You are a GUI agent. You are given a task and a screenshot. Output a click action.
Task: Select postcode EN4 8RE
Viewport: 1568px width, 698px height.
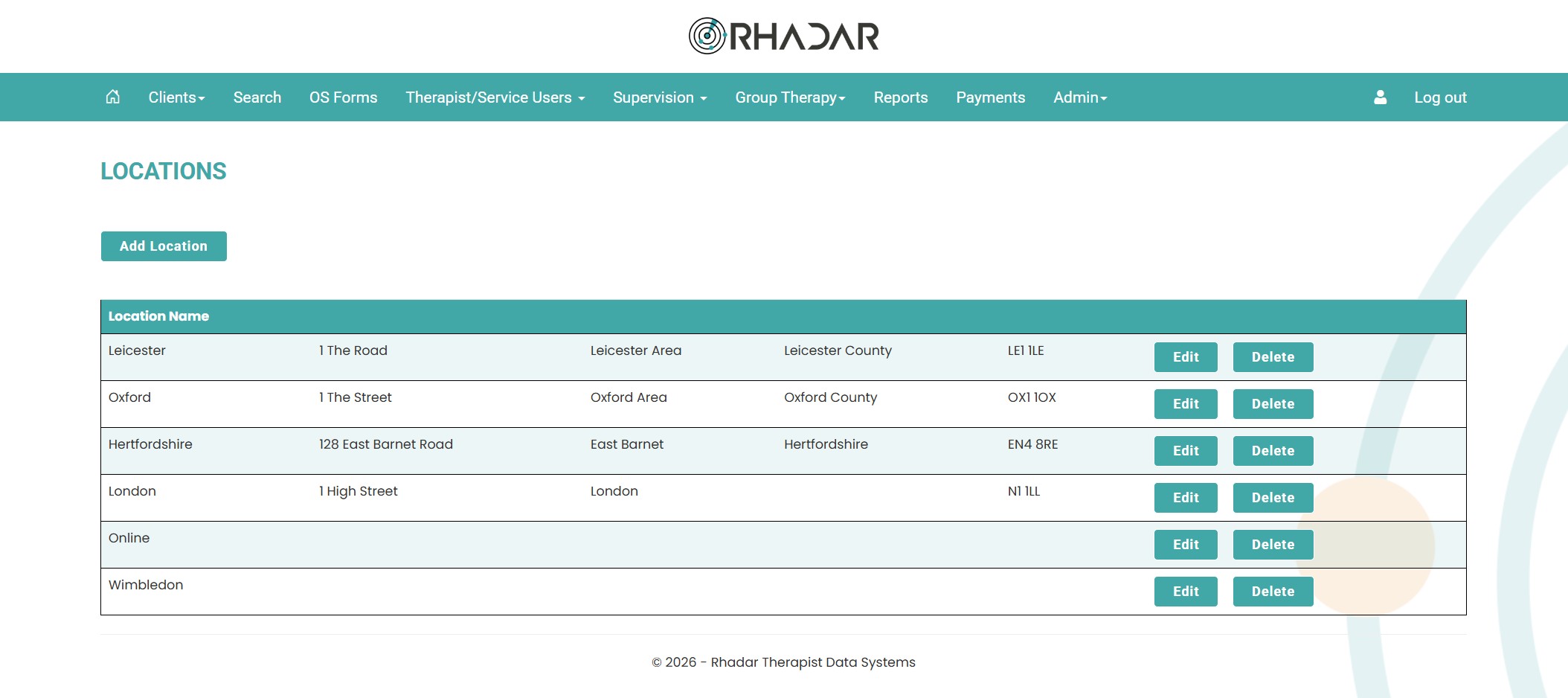pyautogui.click(x=1032, y=444)
